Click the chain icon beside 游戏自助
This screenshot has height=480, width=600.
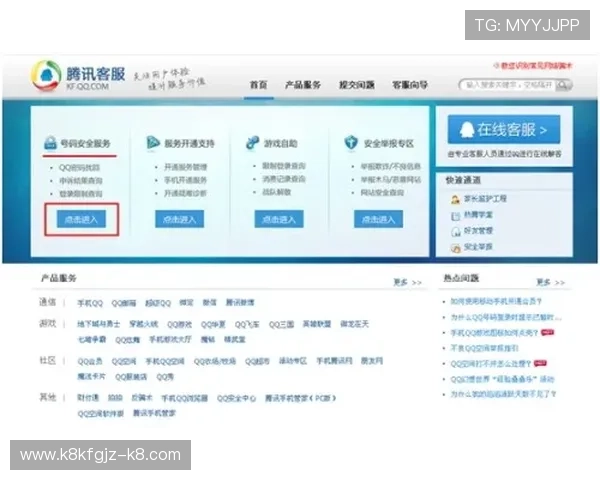[253, 143]
